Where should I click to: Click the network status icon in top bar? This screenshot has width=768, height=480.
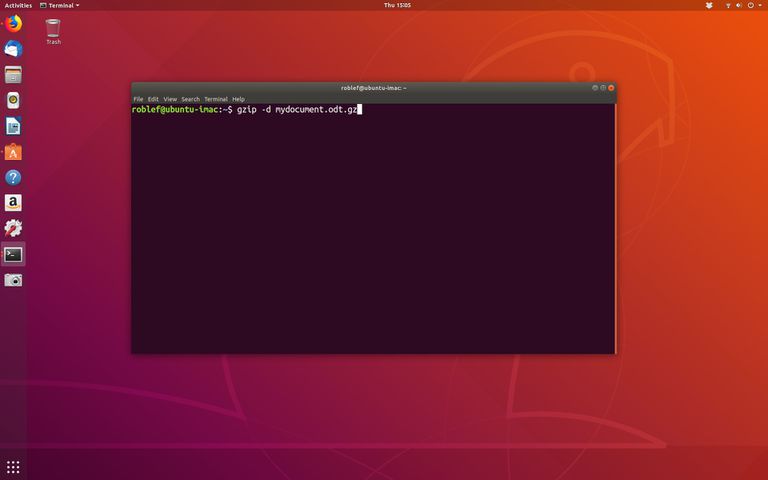(x=728, y=5)
